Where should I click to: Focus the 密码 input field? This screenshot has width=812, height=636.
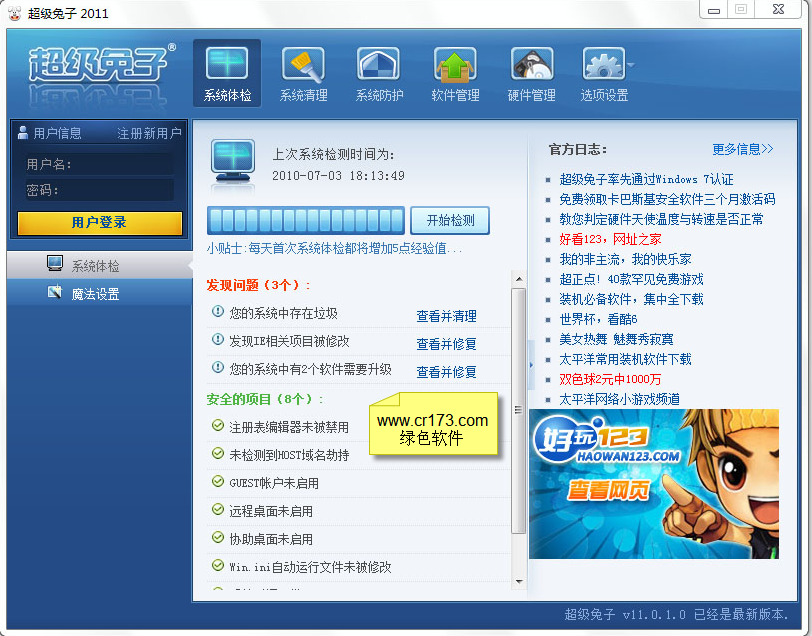click(99, 190)
